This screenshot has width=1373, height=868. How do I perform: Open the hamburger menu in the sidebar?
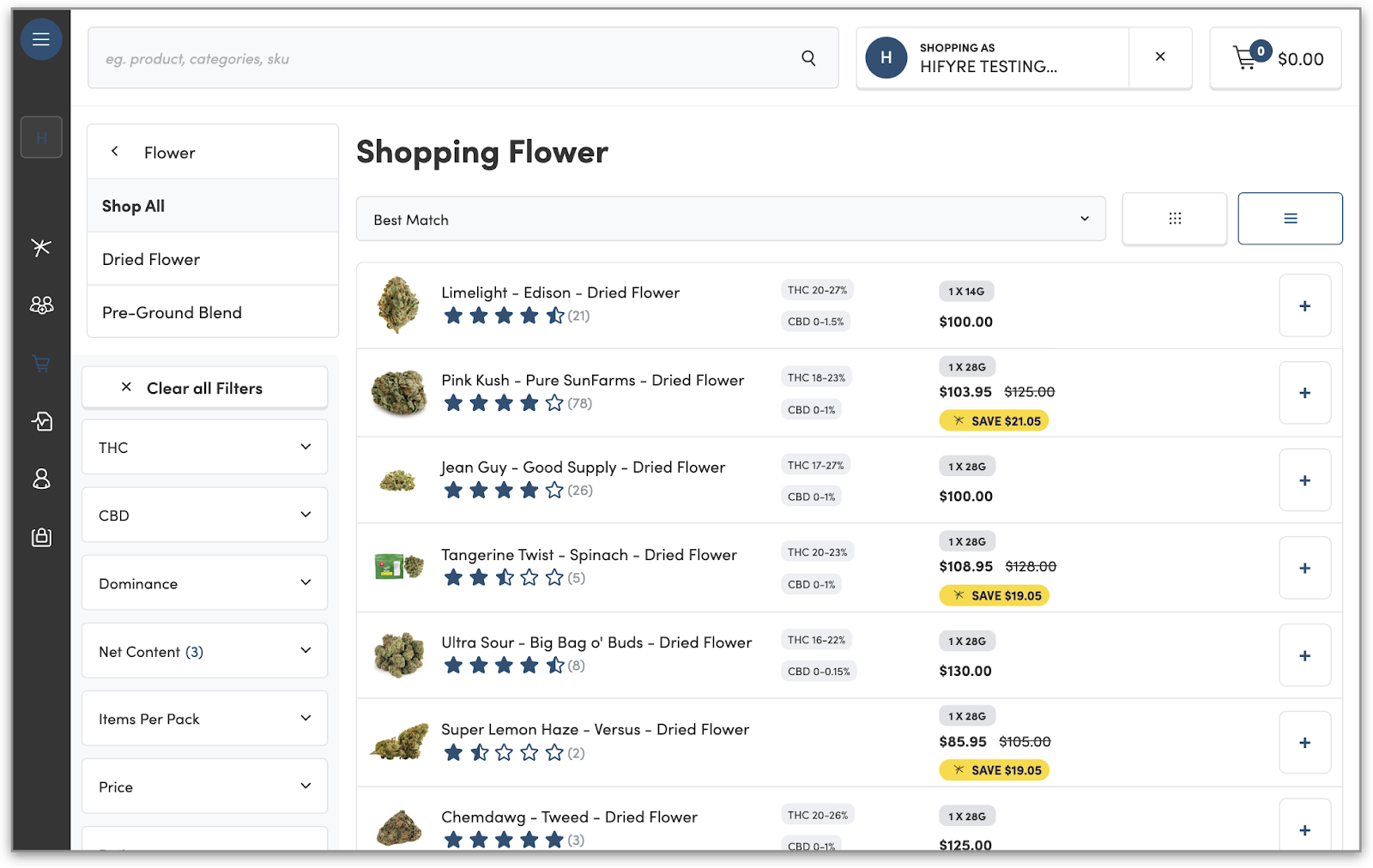click(40, 39)
